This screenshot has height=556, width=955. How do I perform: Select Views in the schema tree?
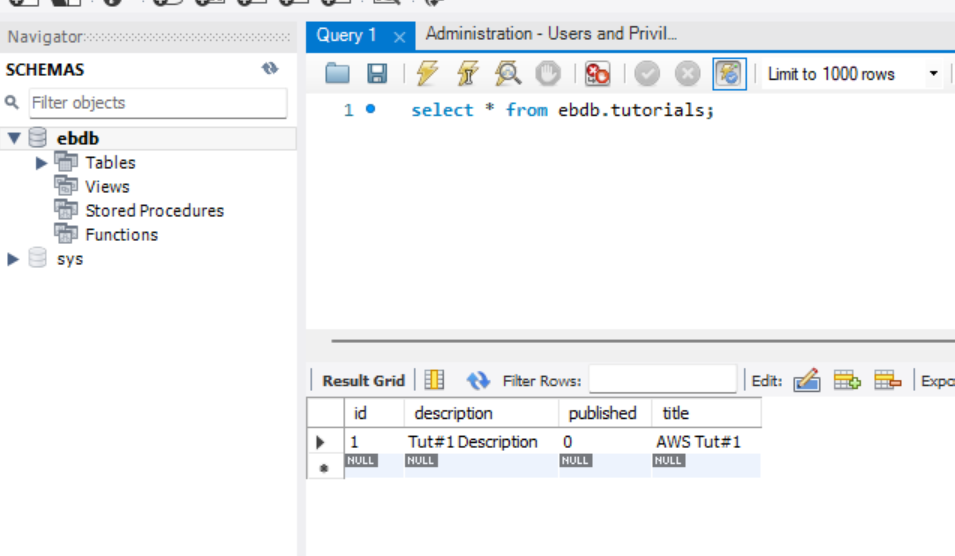click(x=107, y=186)
